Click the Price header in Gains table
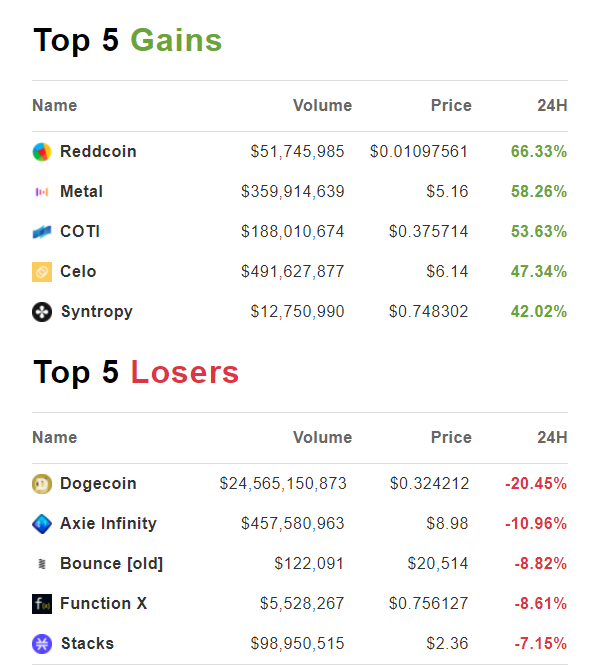This screenshot has width=600, height=665. click(x=451, y=106)
